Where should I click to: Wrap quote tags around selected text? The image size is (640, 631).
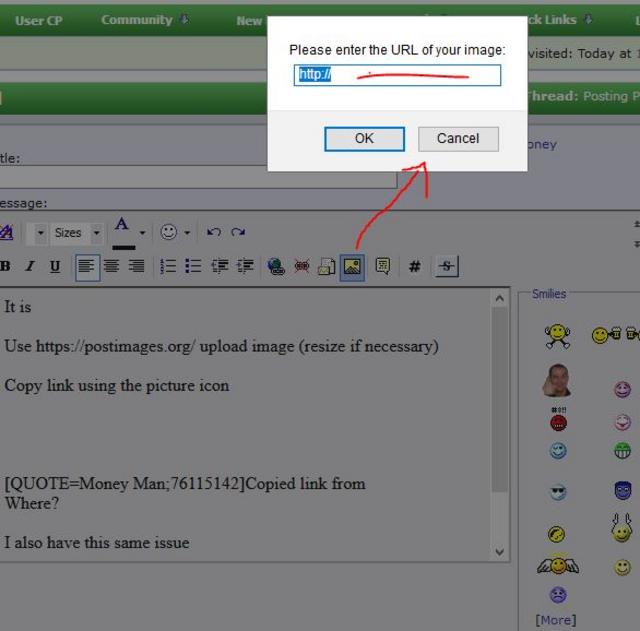[x=382, y=266]
